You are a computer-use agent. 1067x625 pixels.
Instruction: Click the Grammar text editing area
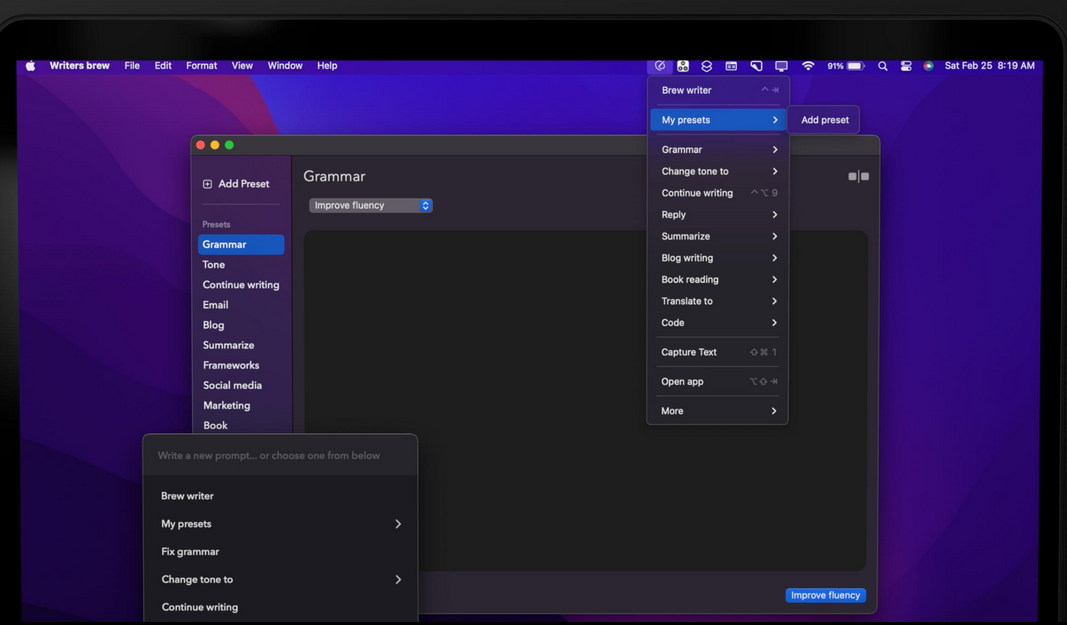pos(585,400)
